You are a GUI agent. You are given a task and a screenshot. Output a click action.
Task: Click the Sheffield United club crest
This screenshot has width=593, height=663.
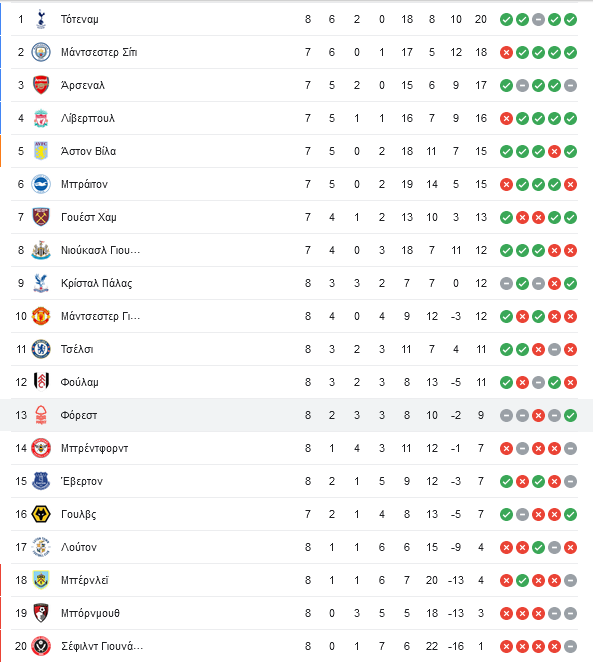tap(41, 646)
